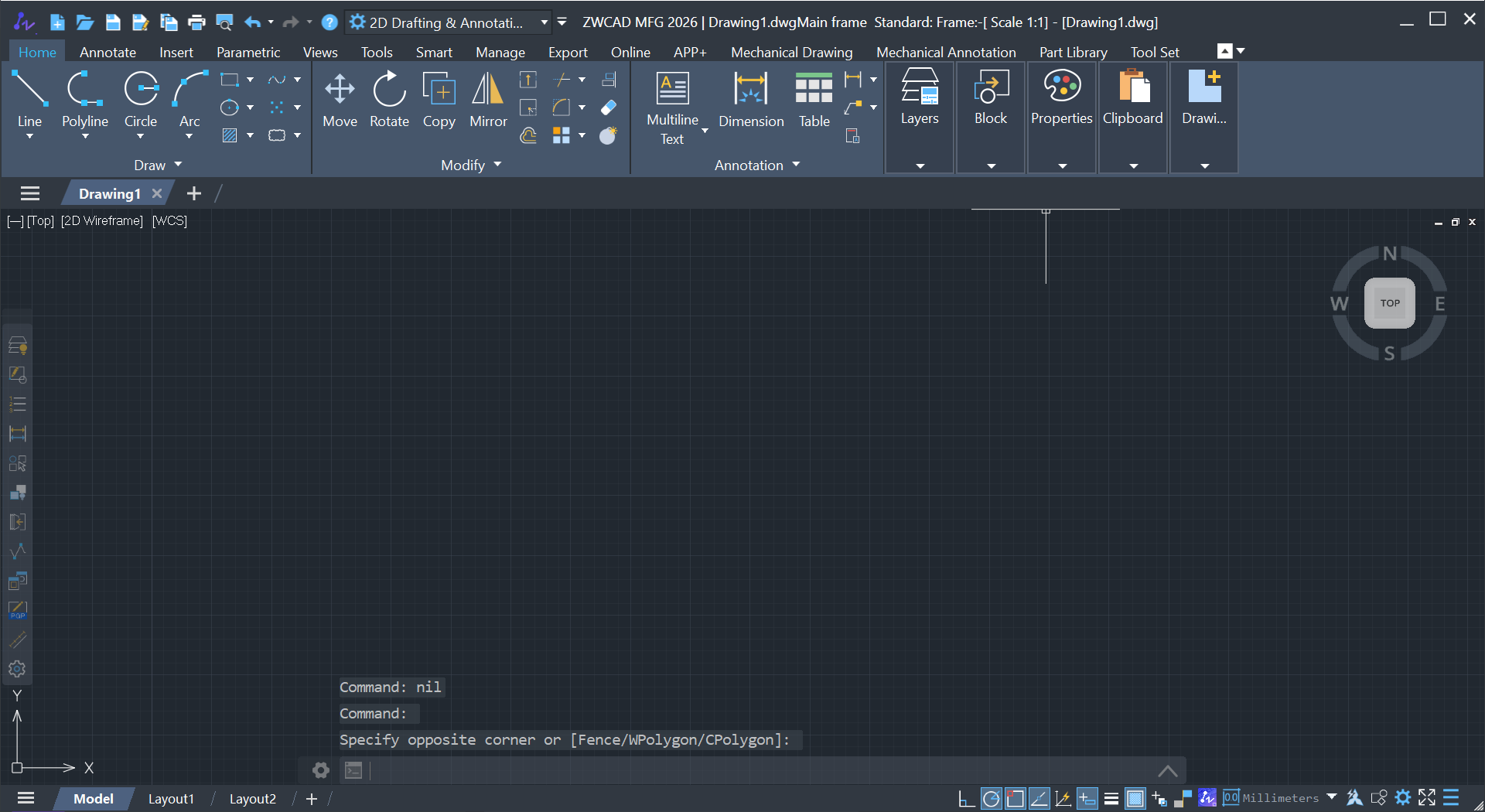Open the Multiline Text tool

[672, 108]
